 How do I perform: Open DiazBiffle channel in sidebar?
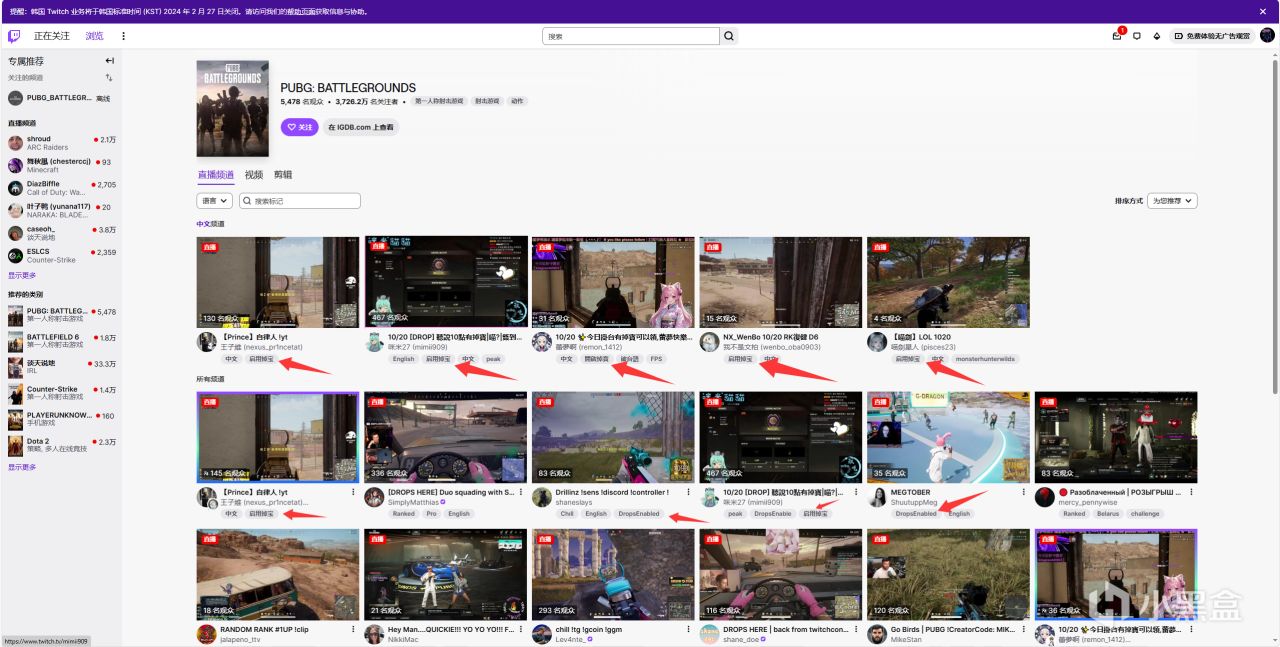[x=62, y=188]
